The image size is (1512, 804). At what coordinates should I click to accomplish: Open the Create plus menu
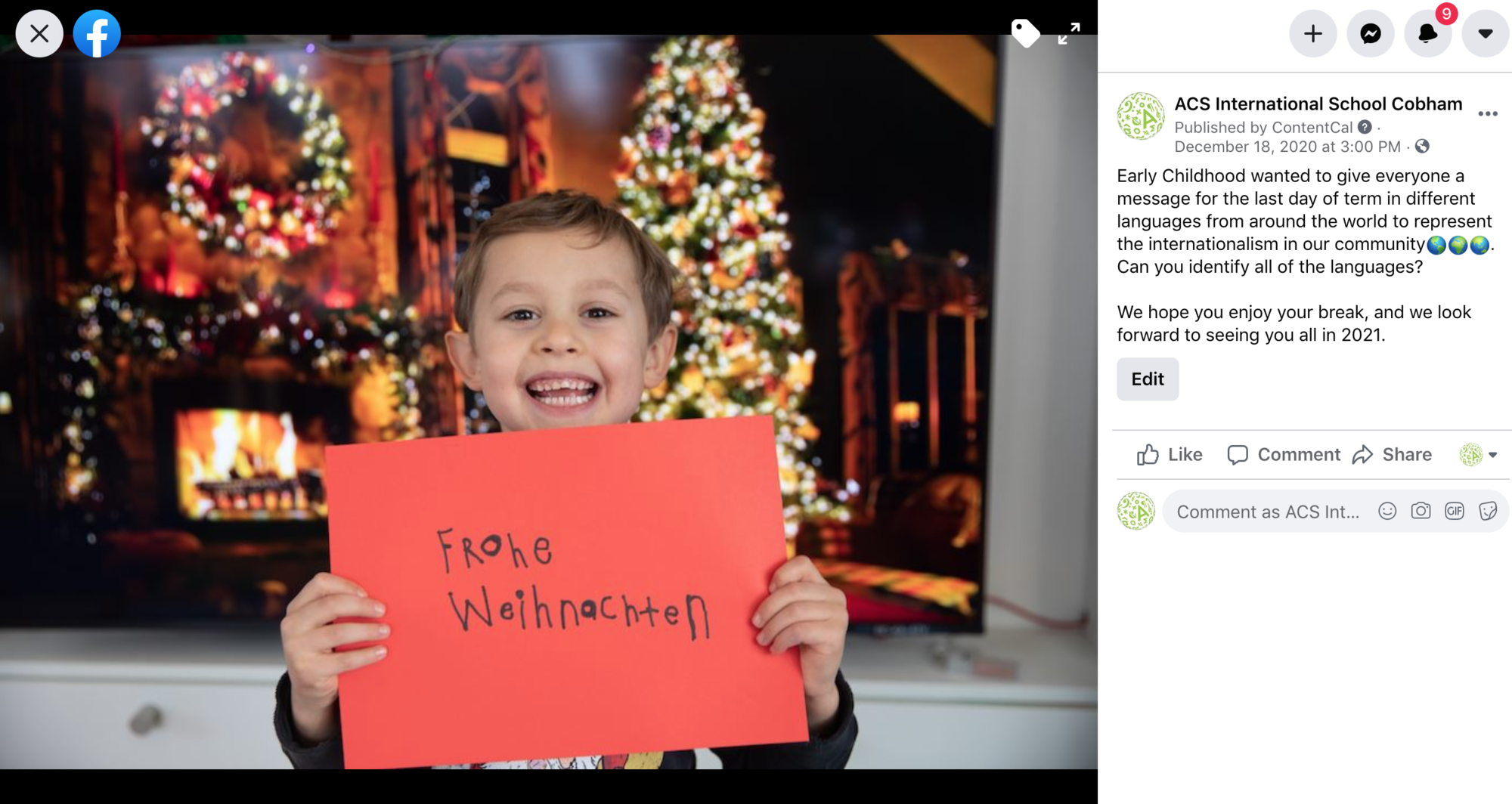[1313, 33]
